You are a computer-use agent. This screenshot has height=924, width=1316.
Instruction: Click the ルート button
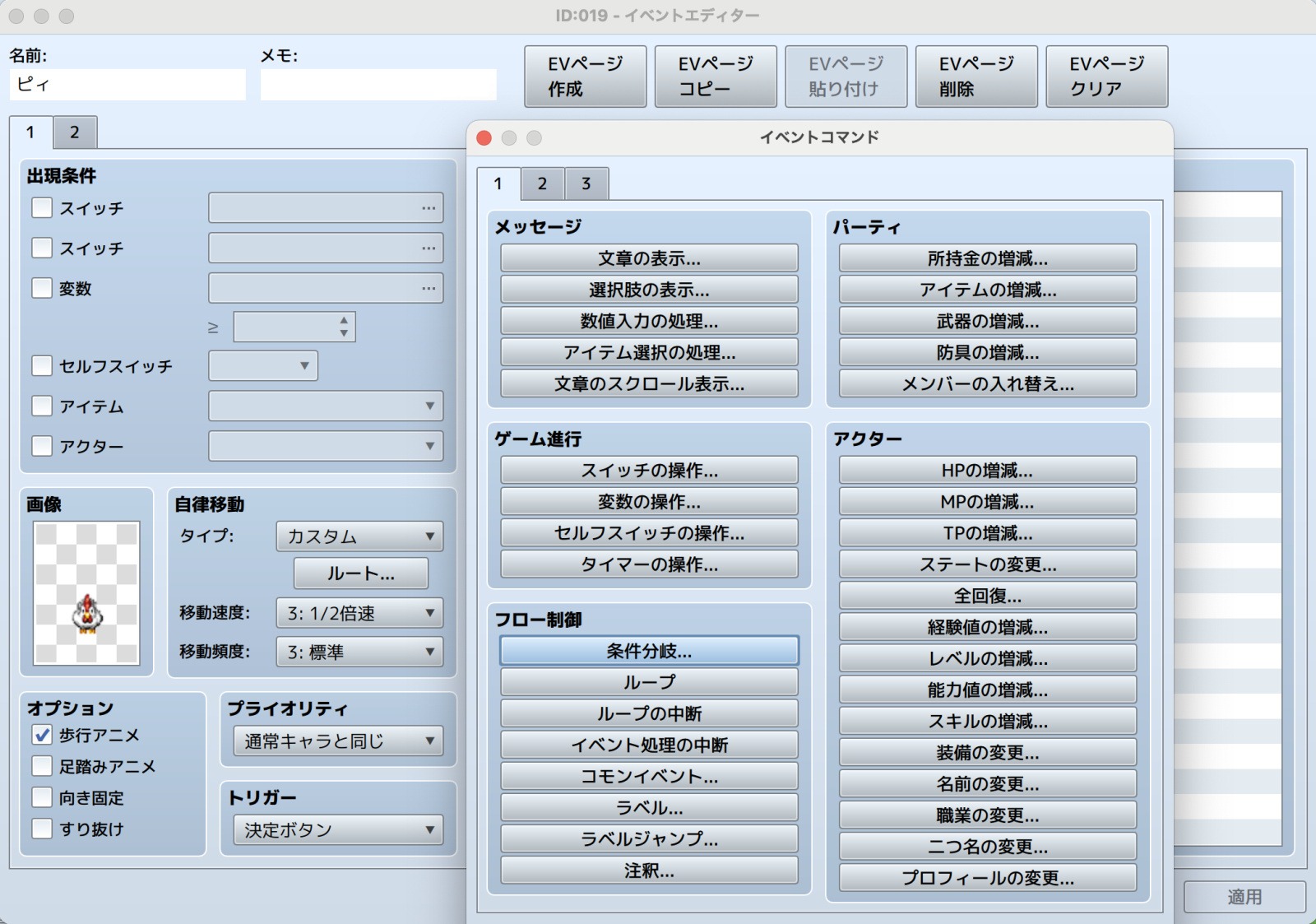(361, 573)
